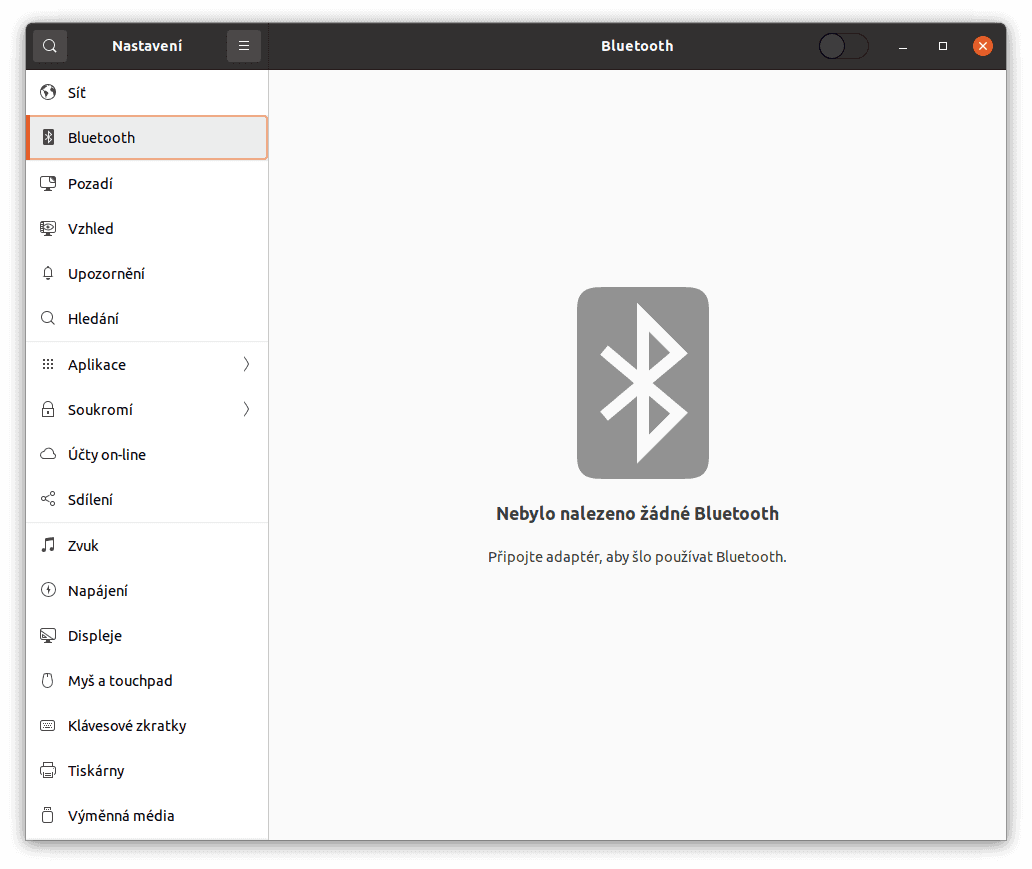Select Tiskárny in the sidebar
The image size is (1032, 869).
[147, 770]
